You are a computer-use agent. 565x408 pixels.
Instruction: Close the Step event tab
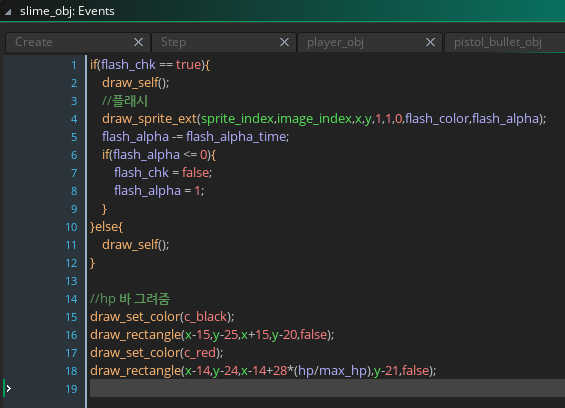pyautogui.click(x=284, y=42)
